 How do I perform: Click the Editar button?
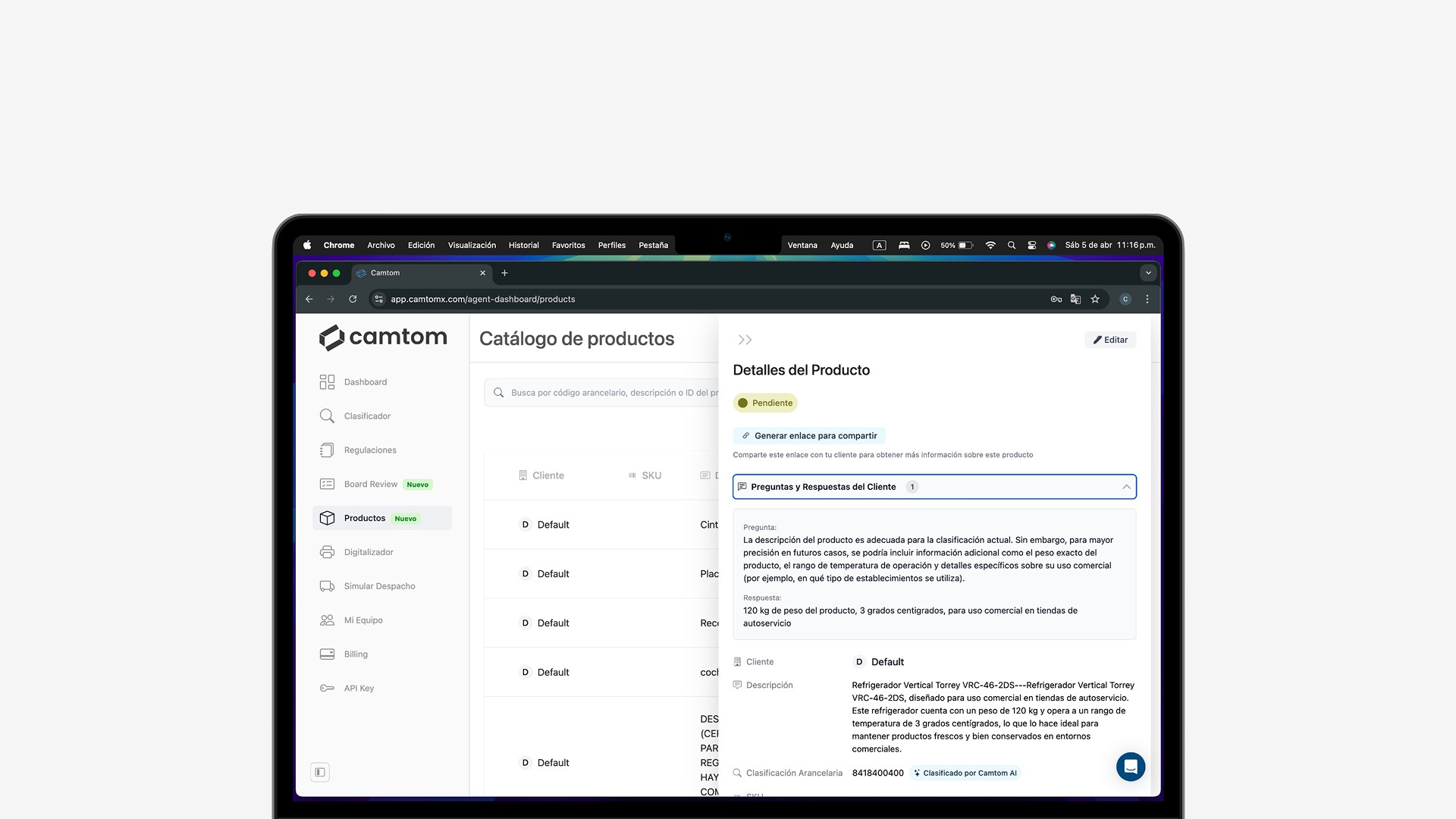tap(1110, 340)
